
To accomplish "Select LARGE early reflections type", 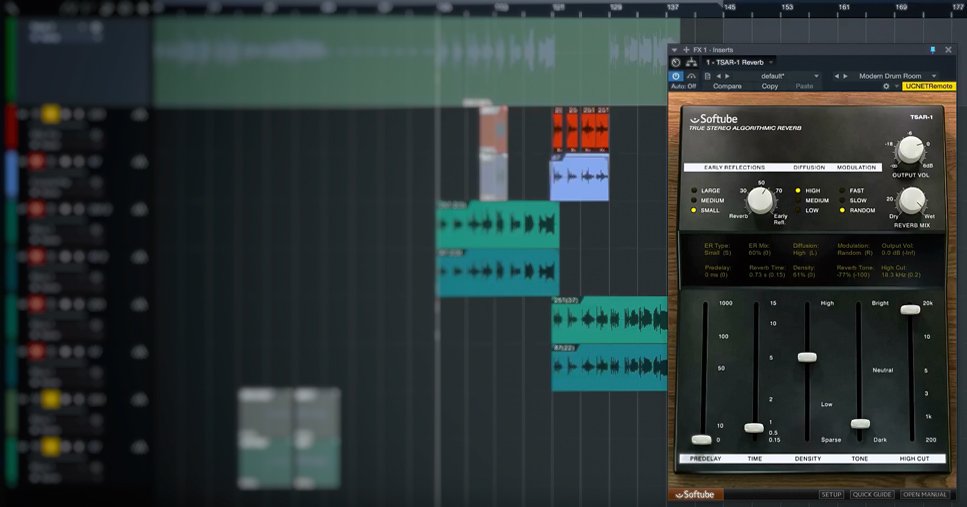I will [694, 190].
